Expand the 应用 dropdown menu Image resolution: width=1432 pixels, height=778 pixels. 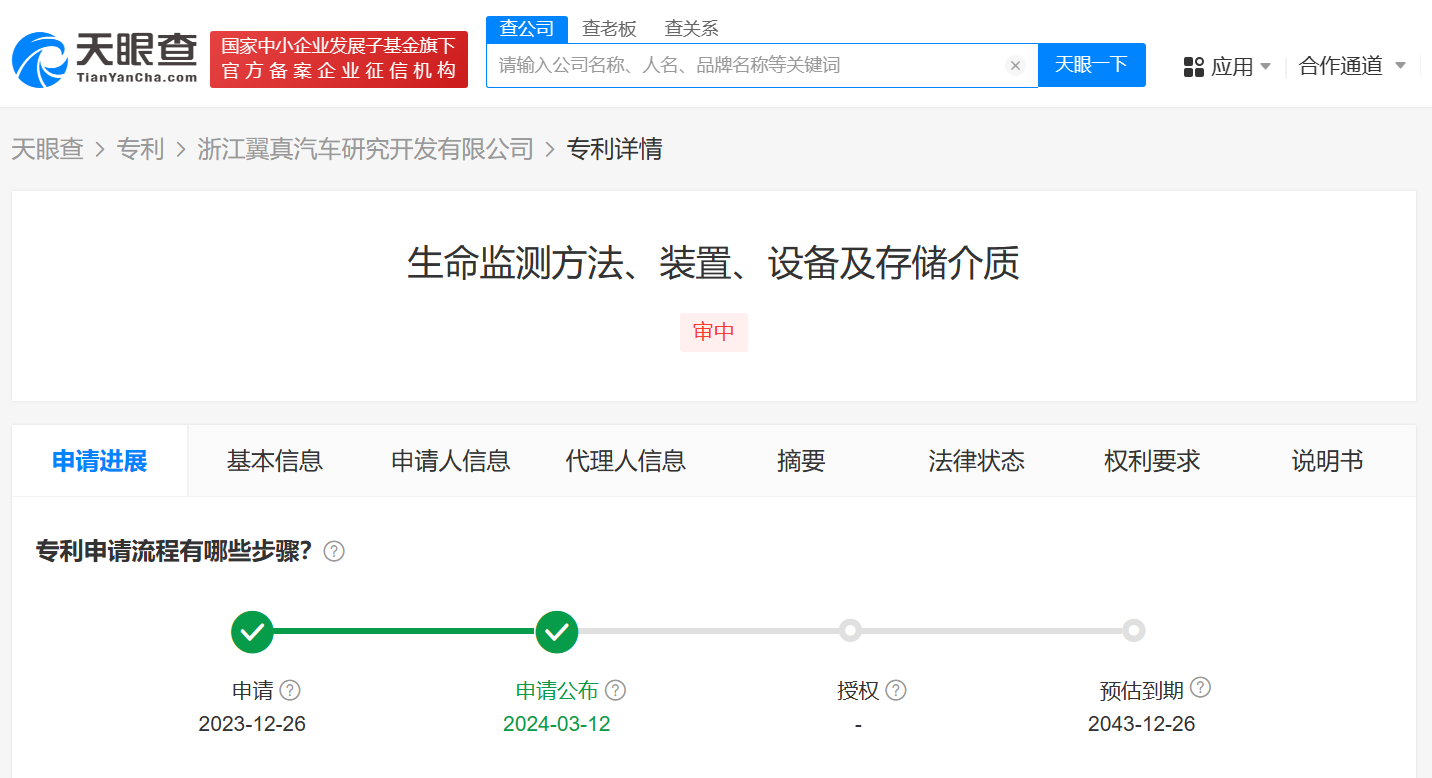click(x=1265, y=67)
